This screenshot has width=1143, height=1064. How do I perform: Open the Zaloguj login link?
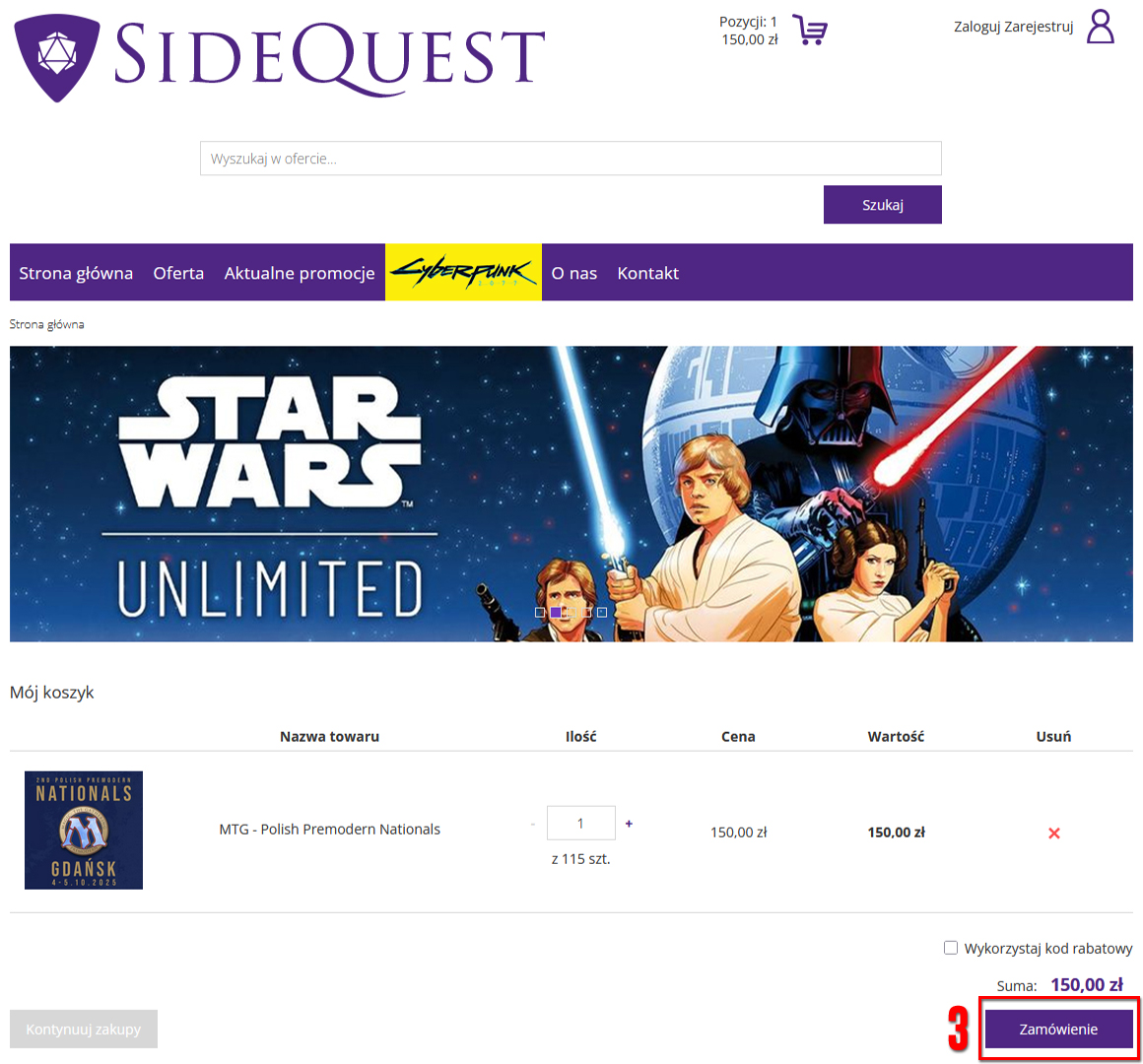[976, 27]
